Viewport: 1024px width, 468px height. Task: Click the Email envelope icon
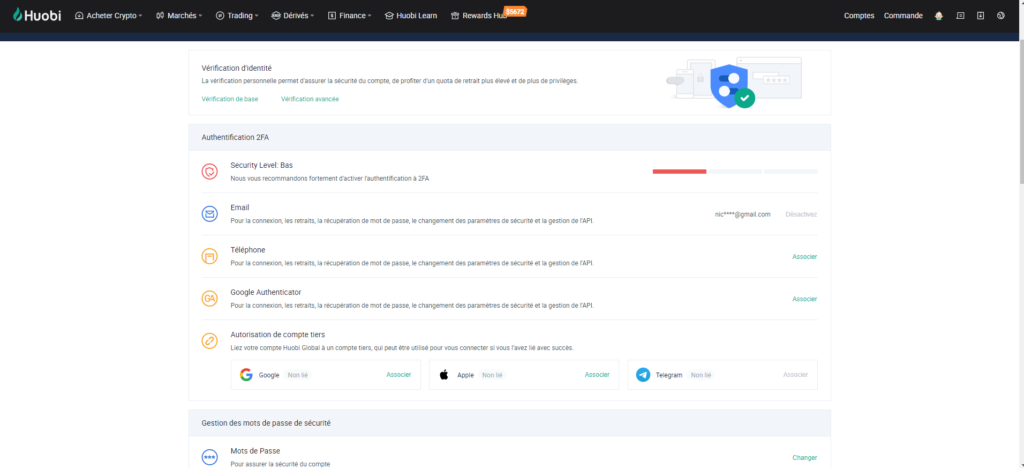(x=209, y=214)
